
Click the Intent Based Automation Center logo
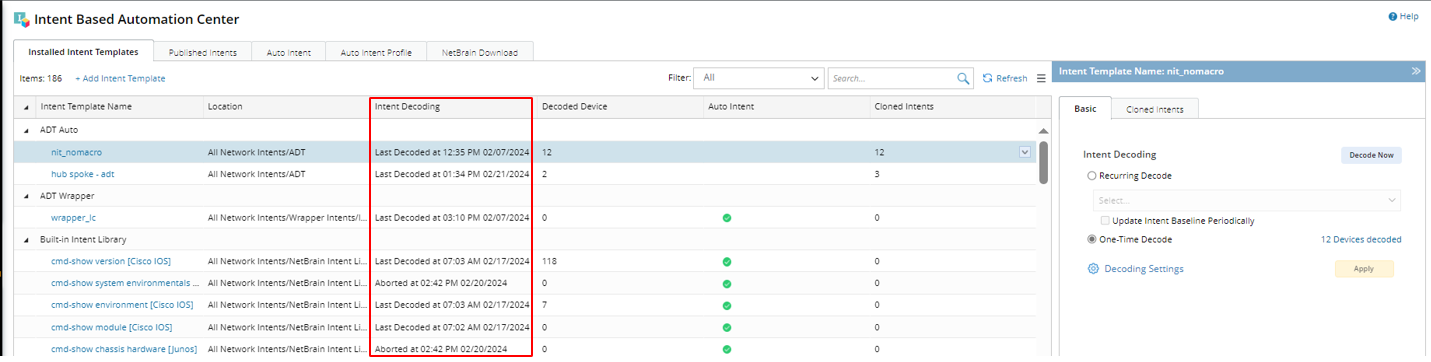[x=21, y=19]
